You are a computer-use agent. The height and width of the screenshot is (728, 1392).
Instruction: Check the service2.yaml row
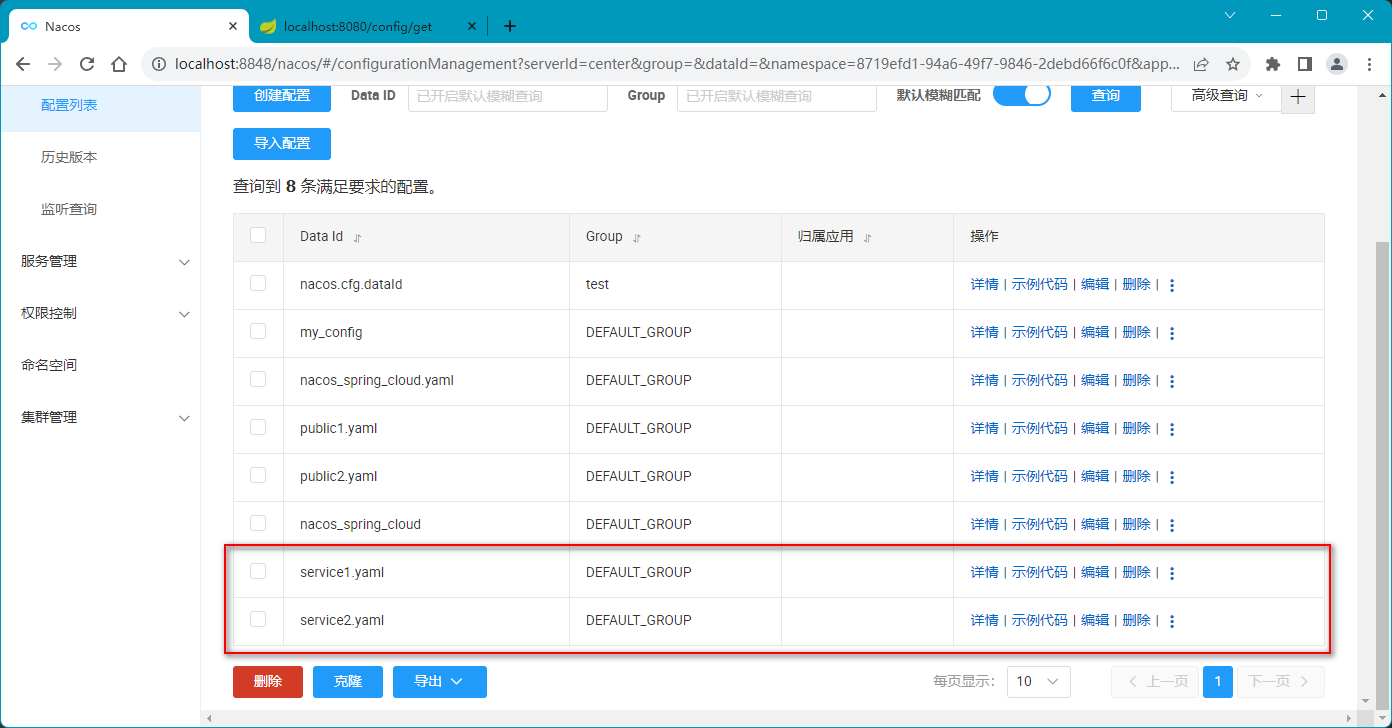258,619
